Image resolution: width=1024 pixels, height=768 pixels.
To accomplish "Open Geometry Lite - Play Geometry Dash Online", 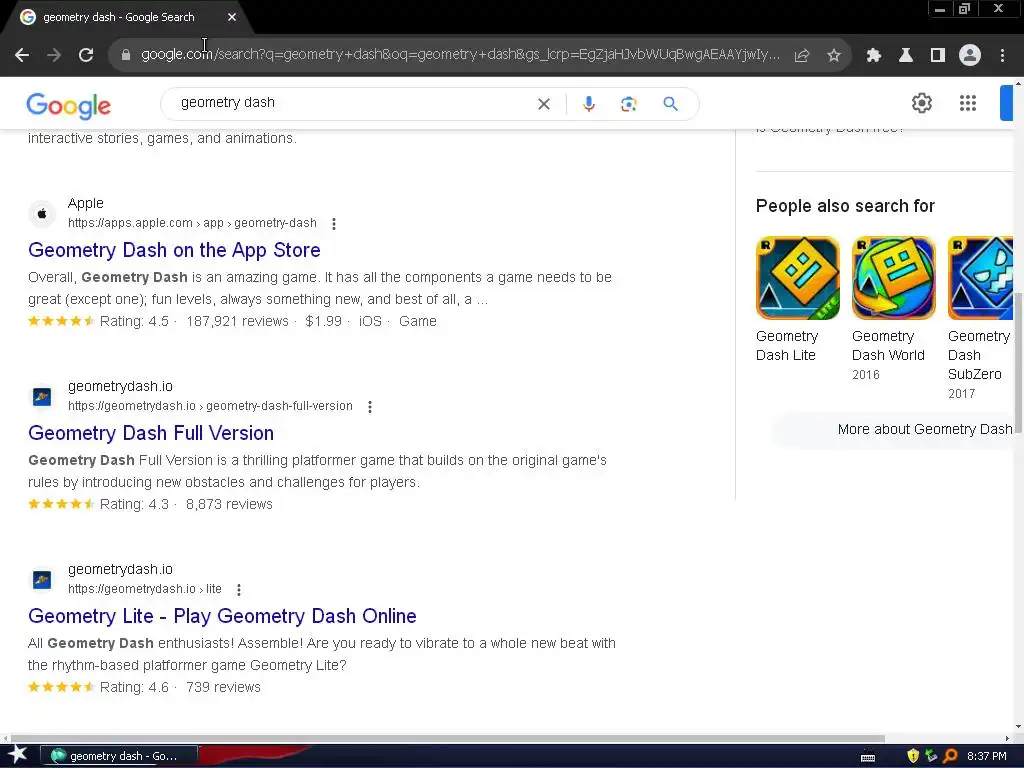I will [222, 616].
